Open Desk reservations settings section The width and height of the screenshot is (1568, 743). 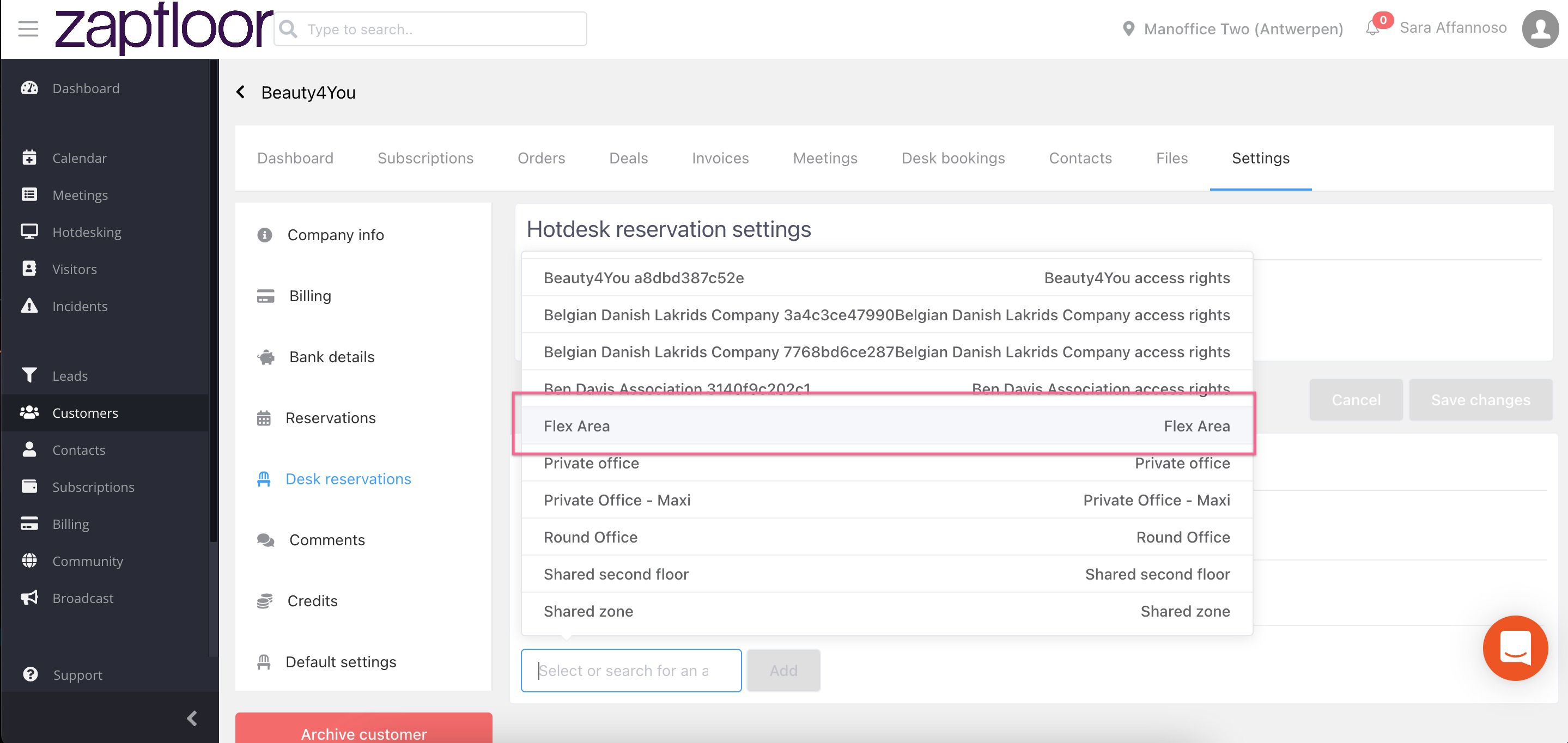(x=348, y=479)
